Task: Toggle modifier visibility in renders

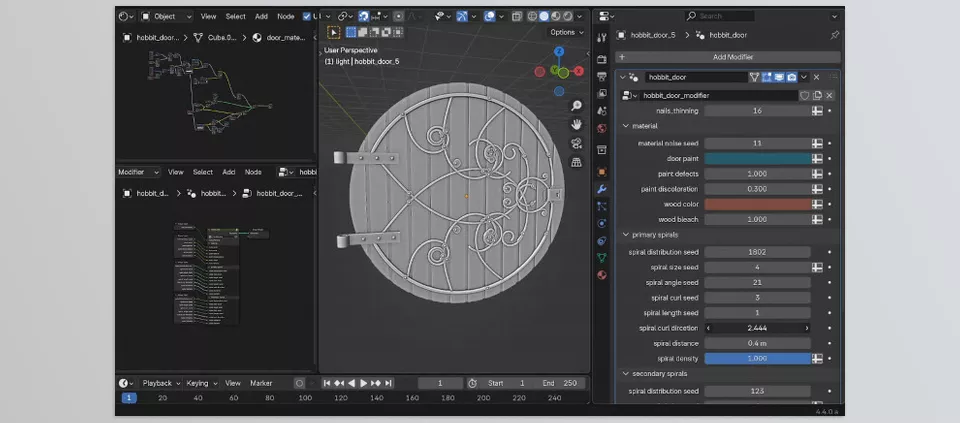Action: (791, 77)
